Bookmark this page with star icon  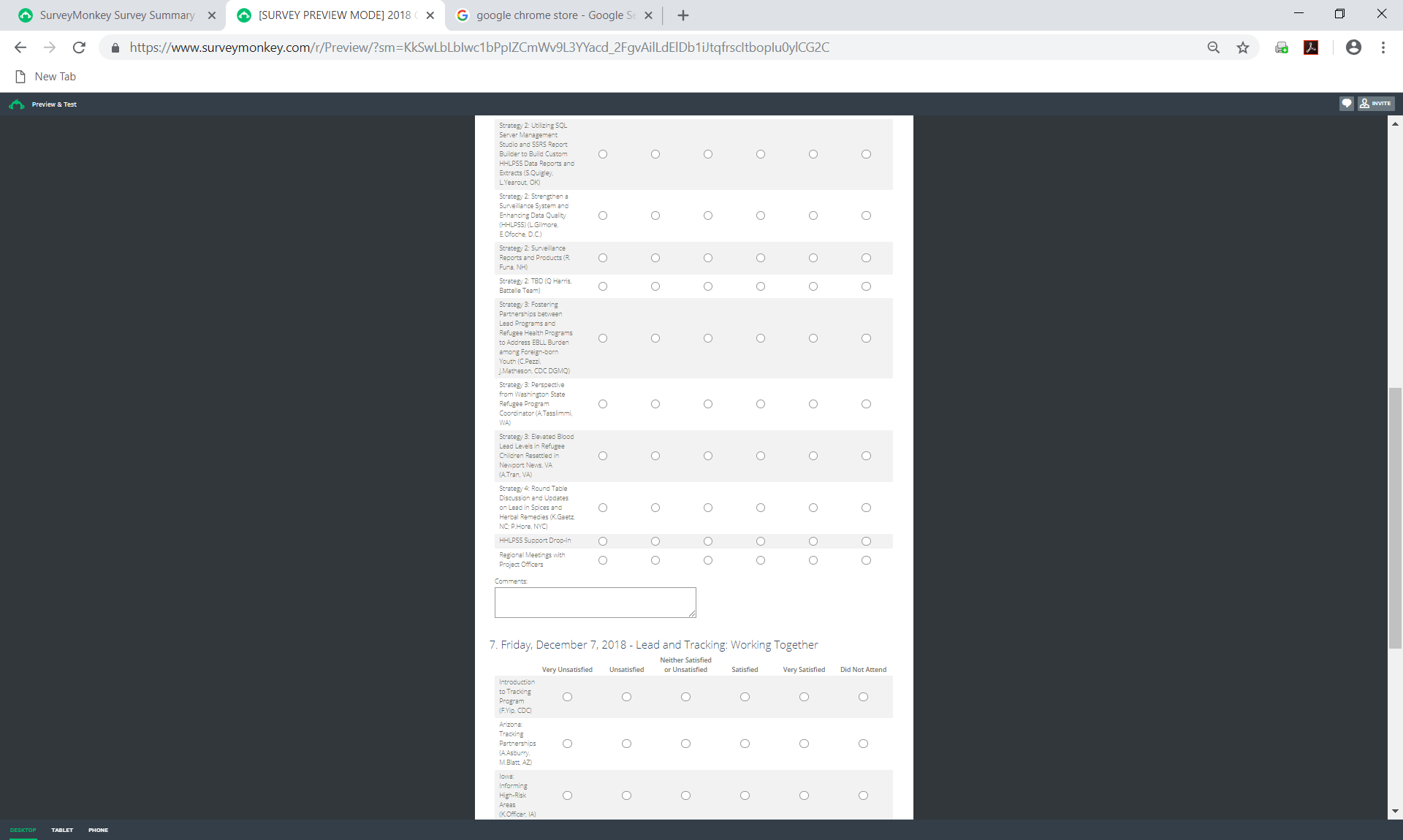click(1243, 47)
